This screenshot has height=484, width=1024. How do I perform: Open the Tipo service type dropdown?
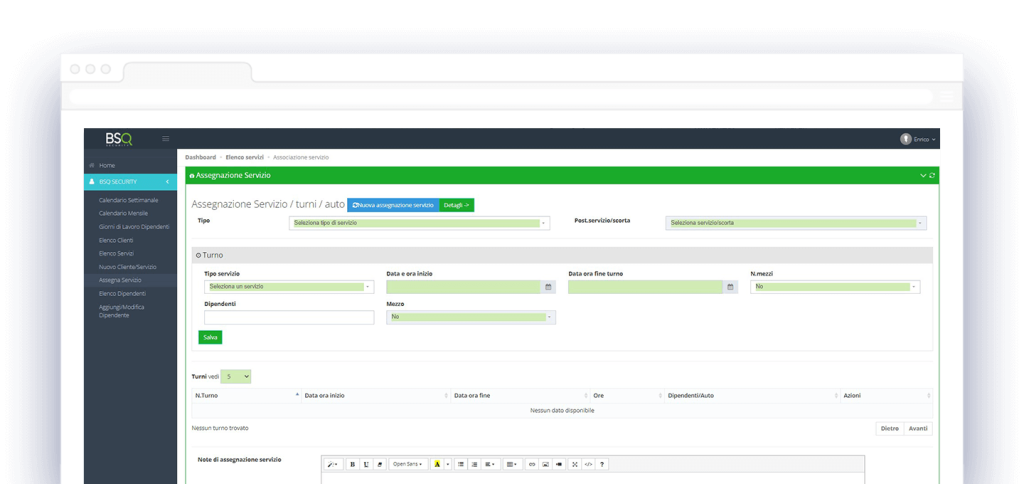click(418, 223)
